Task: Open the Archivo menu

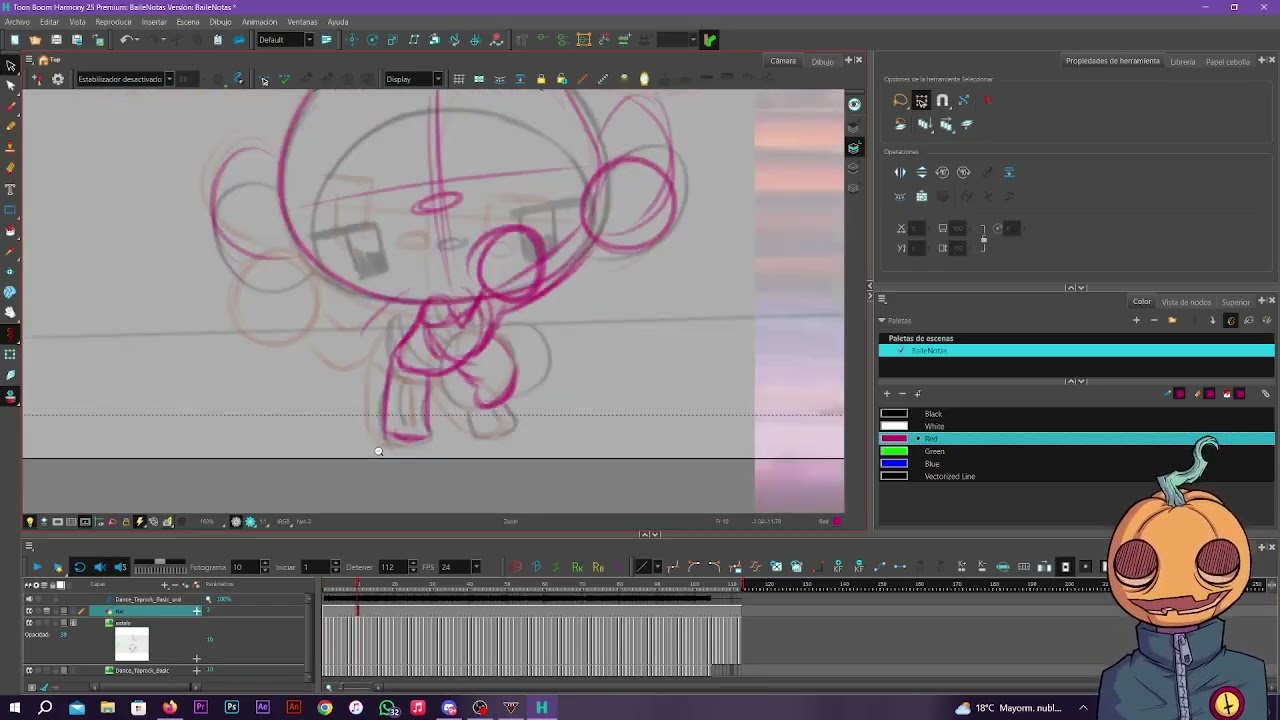Action: [x=17, y=22]
